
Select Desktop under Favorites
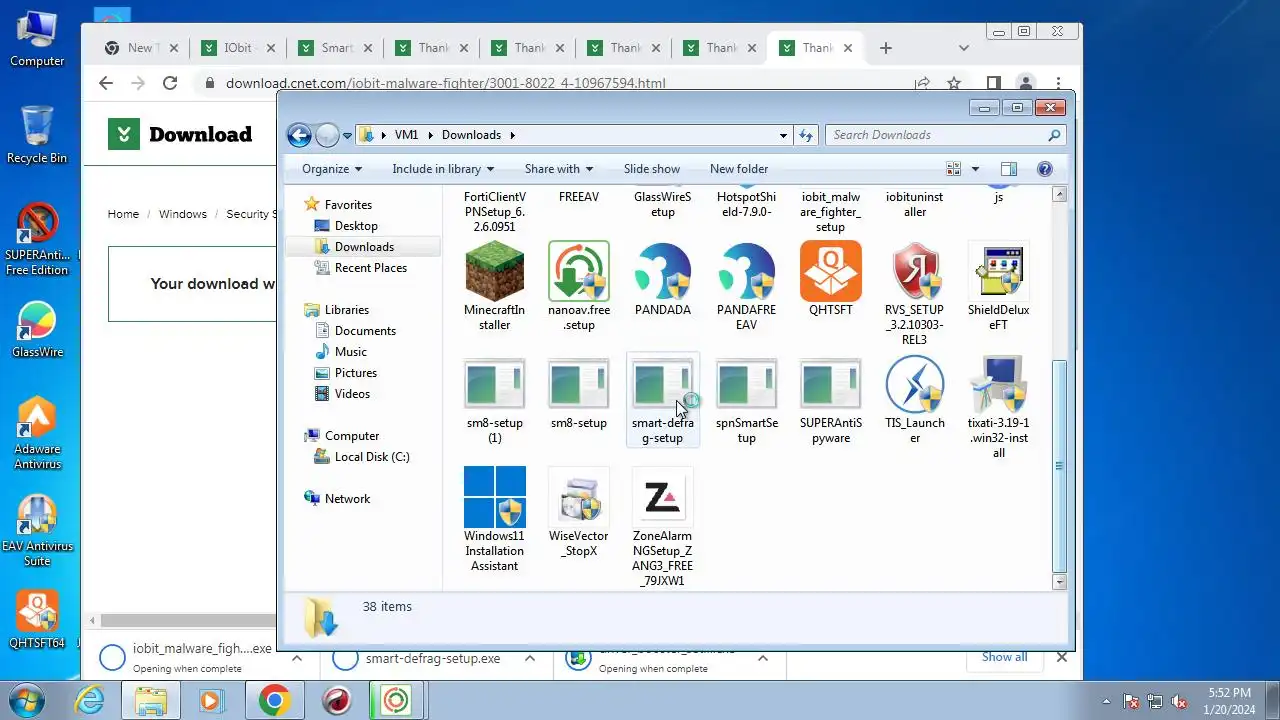[356, 226]
